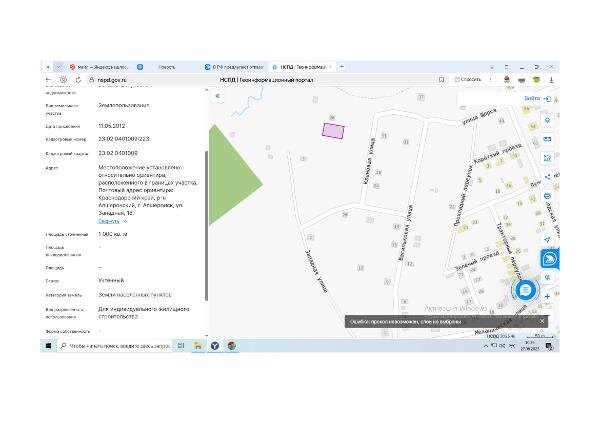Image resolution: width=600 pixels, height=424 pixels.
Task: Click the cadastral quarter value 23:02:0401009
Action: (x=118, y=153)
